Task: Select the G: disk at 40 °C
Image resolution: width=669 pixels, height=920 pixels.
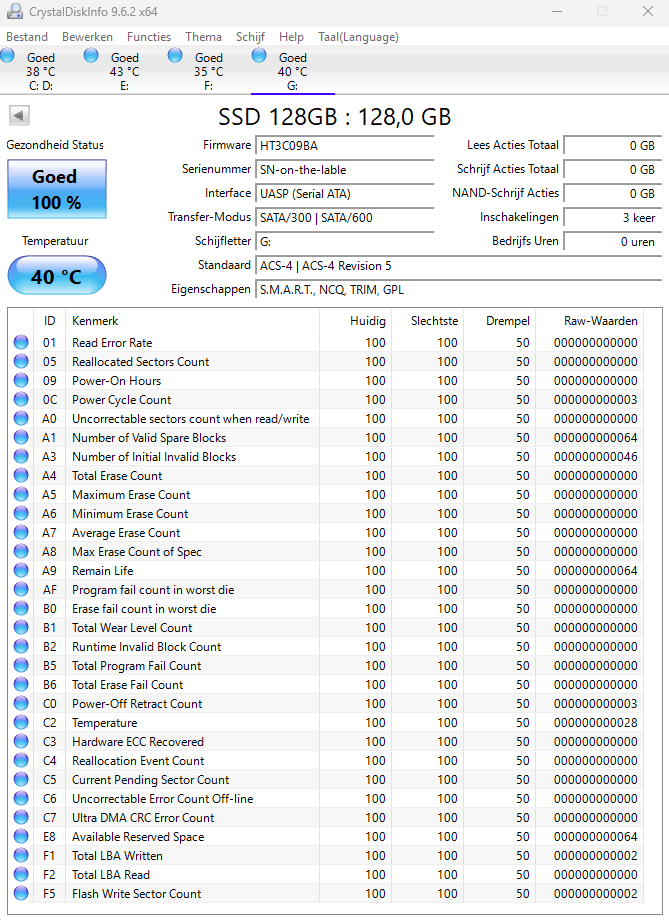Action: [293, 71]
